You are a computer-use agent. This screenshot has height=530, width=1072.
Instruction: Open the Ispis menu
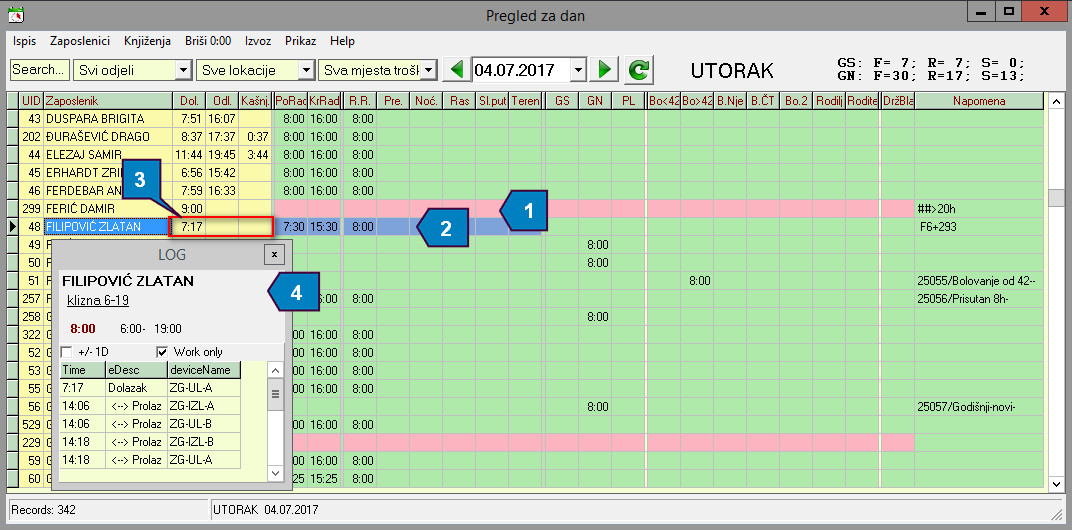25,41
